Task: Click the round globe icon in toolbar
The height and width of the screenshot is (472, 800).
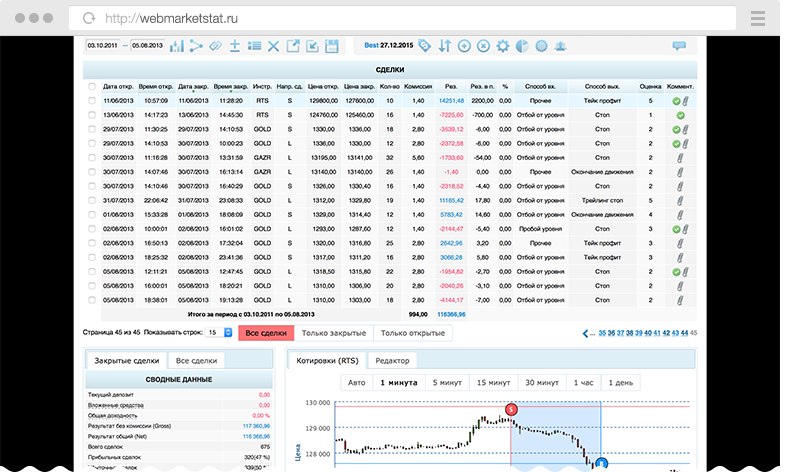Action: tap(541, 46)
